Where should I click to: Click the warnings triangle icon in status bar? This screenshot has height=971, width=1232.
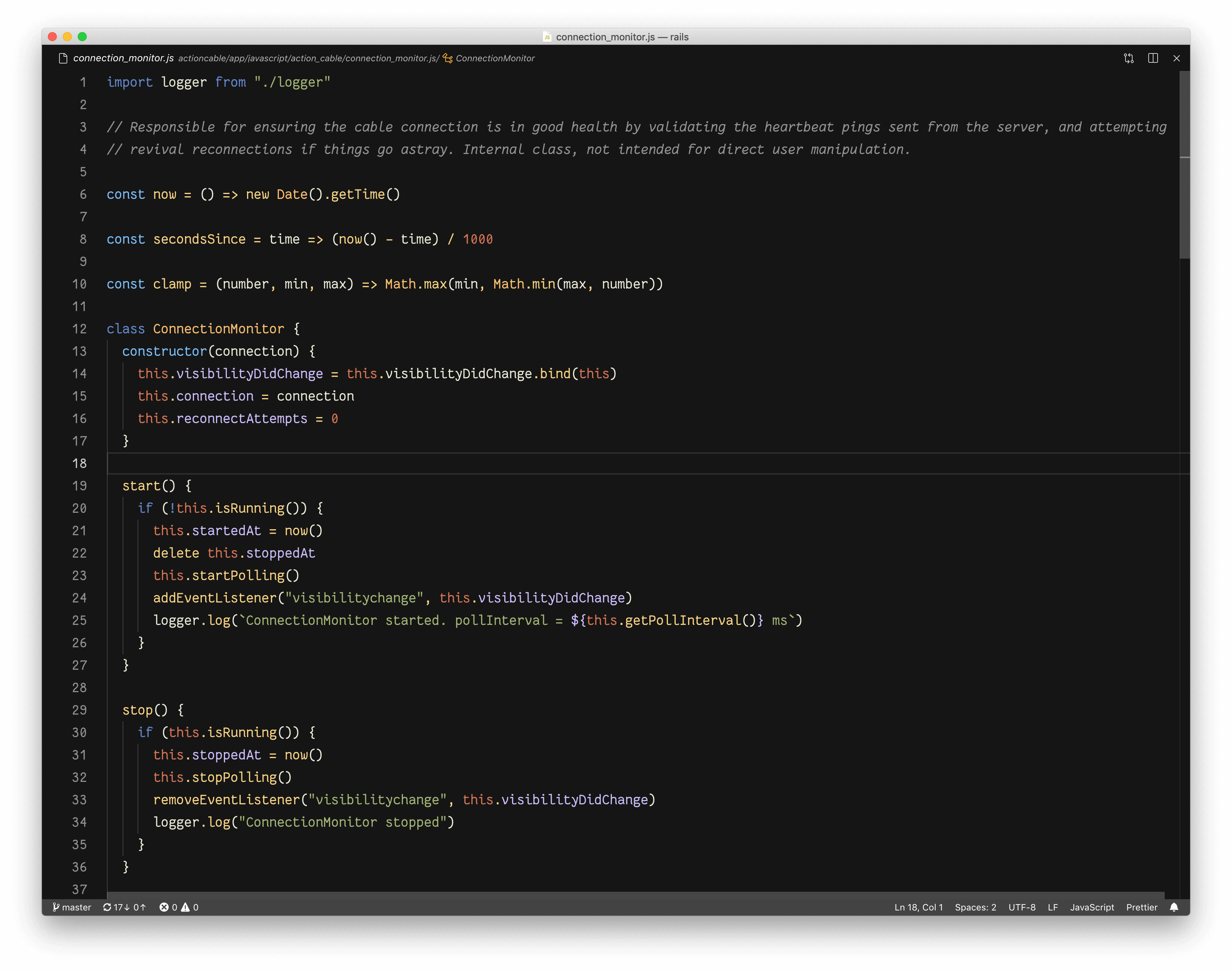pyautogui.click(x=185, y=907)
